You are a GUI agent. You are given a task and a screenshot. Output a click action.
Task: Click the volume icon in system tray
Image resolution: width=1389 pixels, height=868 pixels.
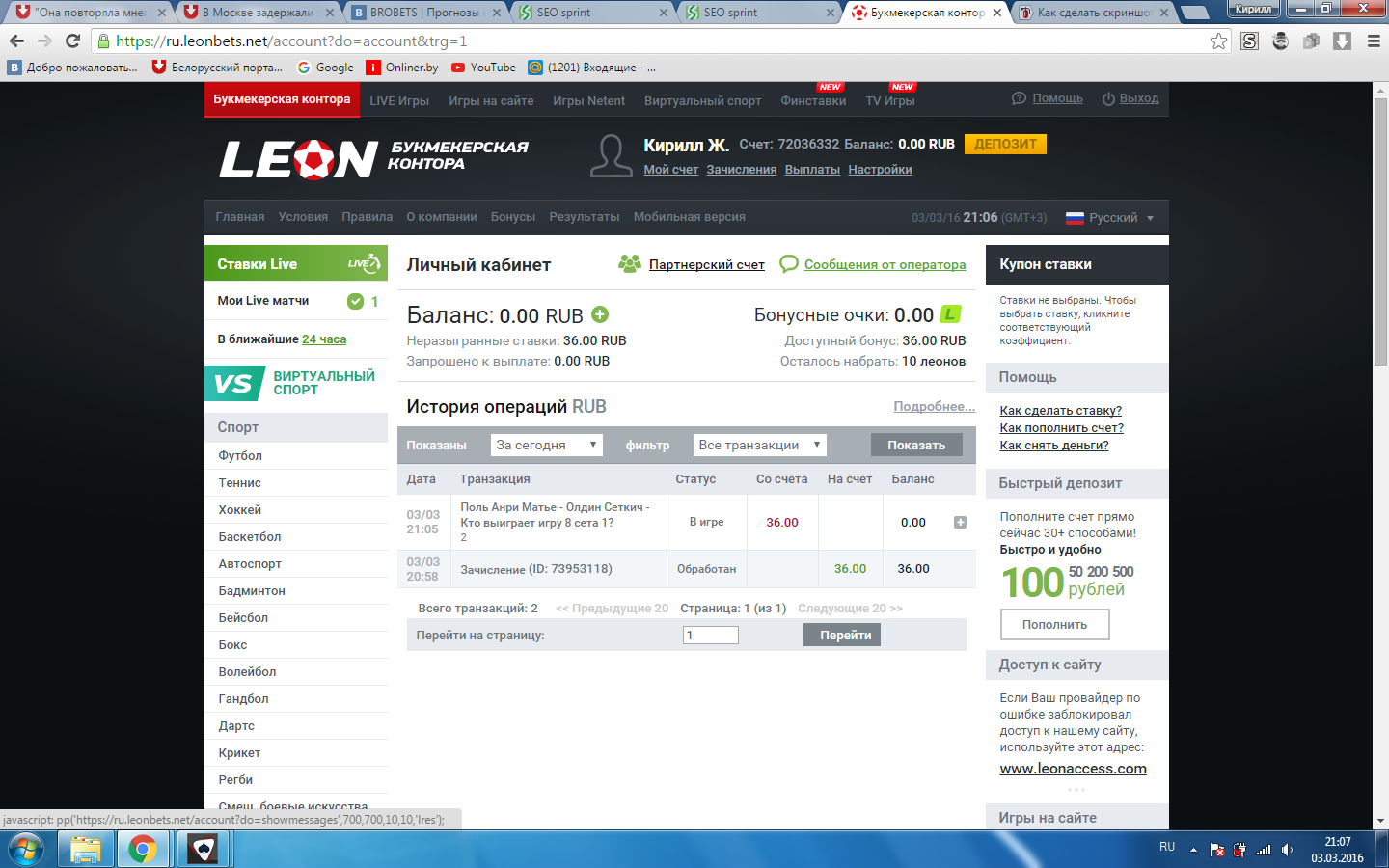(1287, 850)
